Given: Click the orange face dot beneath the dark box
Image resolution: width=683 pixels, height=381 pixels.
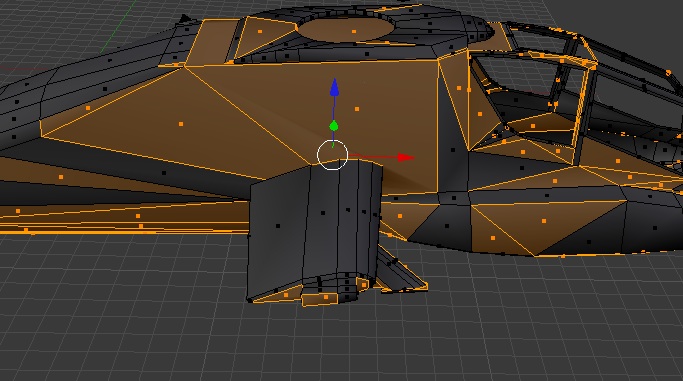Looking at the screenshot, I should point(326,297).
